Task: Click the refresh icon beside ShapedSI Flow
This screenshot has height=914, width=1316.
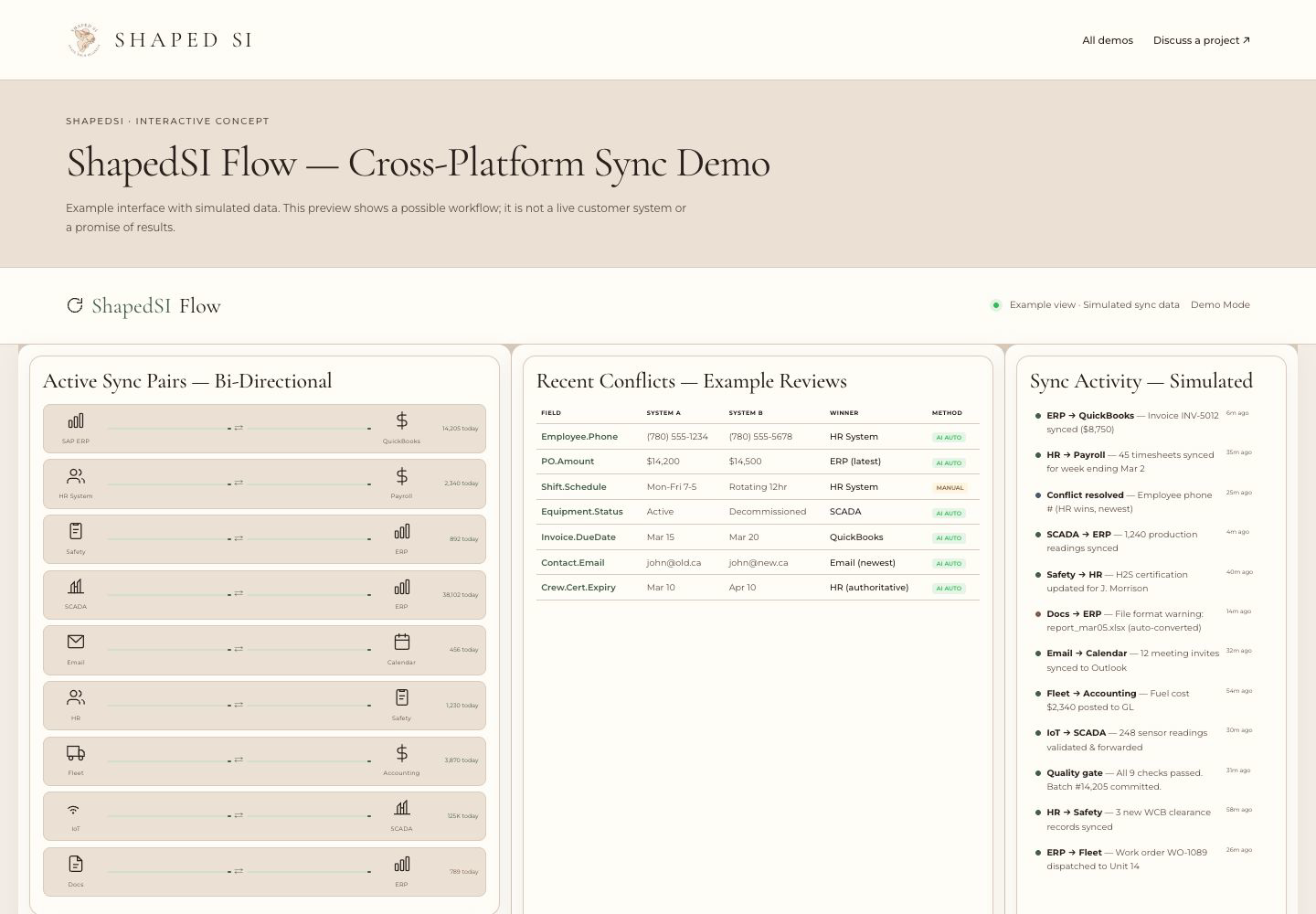Action: [75, 305]
